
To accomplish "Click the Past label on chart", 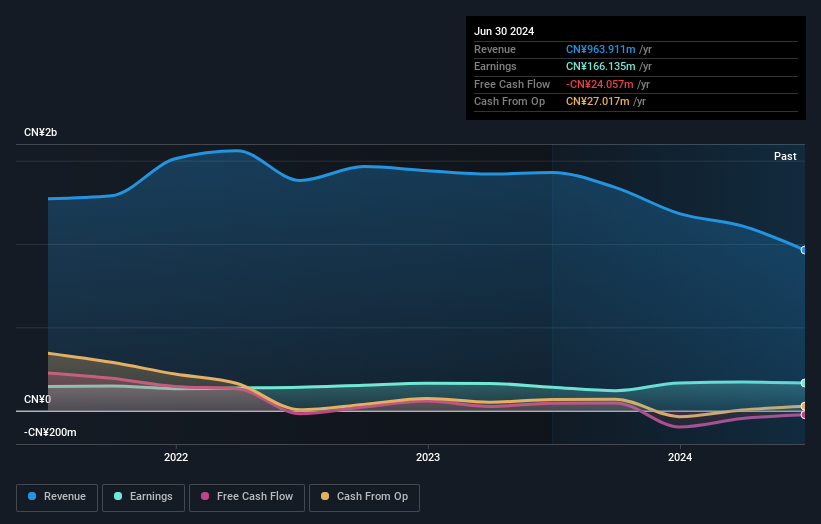I will (785, 157).
